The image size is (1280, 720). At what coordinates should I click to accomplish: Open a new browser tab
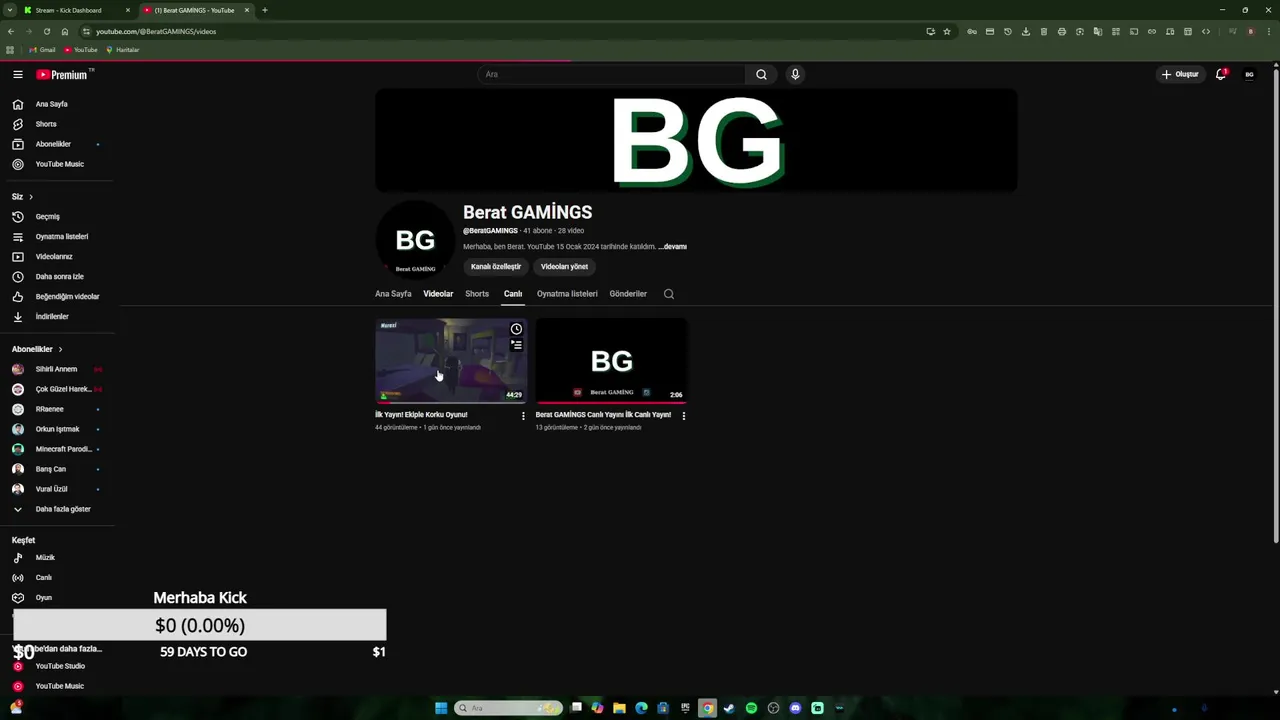(265, 10)
